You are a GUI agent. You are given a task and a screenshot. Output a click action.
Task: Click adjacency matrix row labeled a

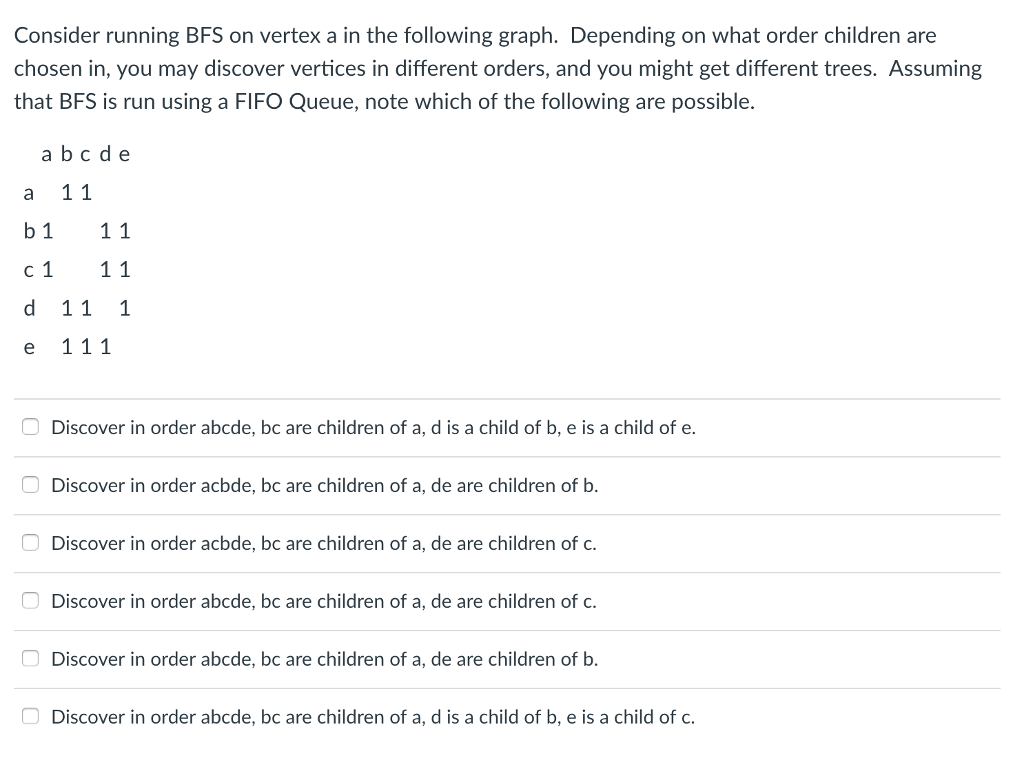[x=57, y=193]
